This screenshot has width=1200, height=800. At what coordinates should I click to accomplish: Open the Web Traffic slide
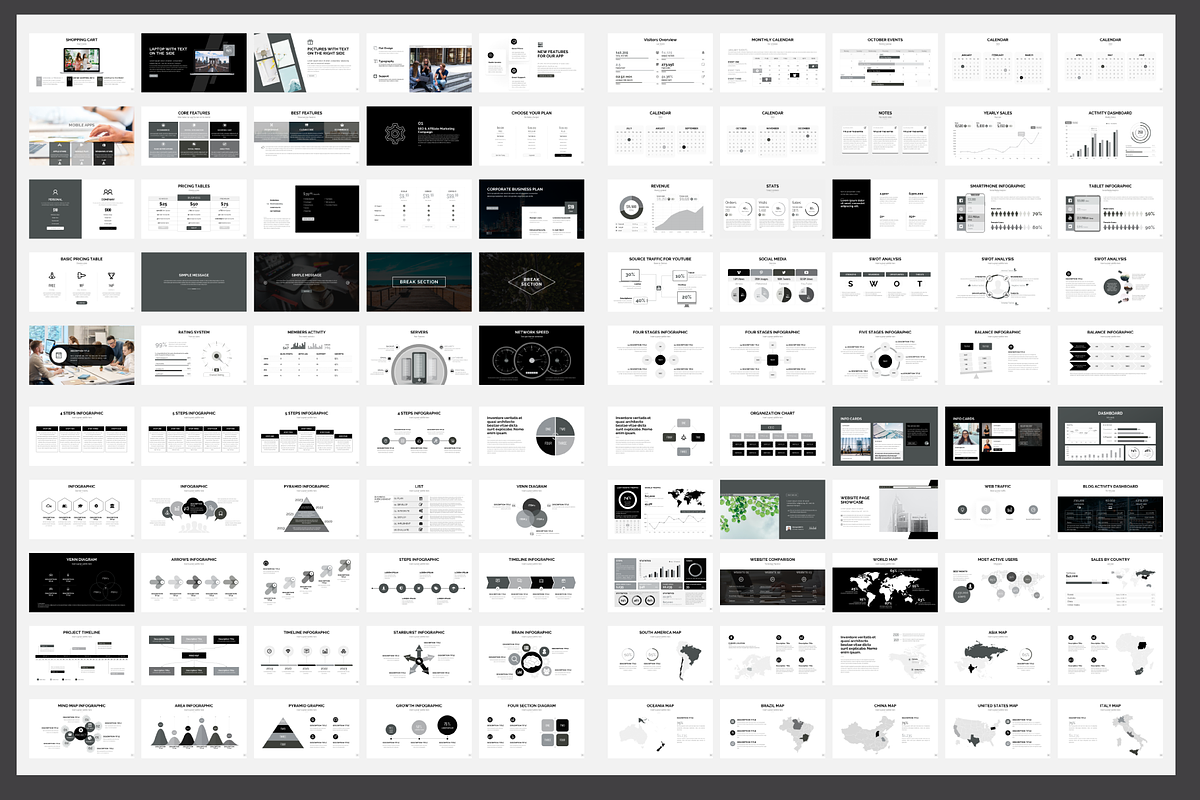pyautogui.click(x=997, y=510)
